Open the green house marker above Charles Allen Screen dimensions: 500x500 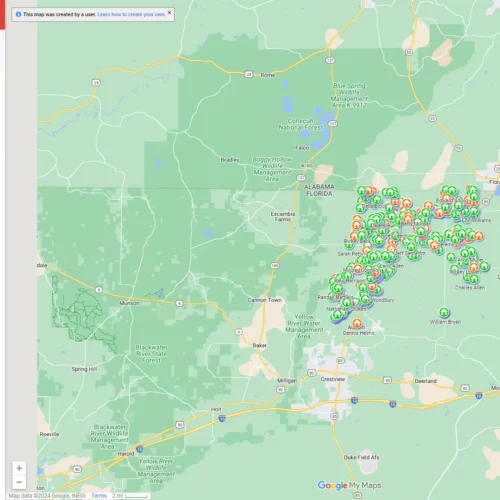(474, 279)
